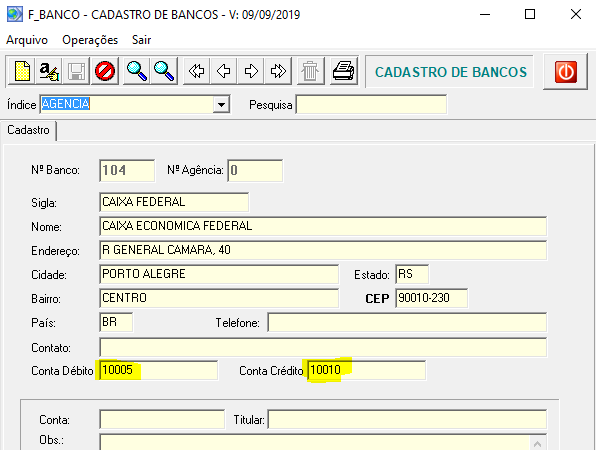Go to next record right arrow
Viewport: 596px width, 450px height.
pos(251,71)
